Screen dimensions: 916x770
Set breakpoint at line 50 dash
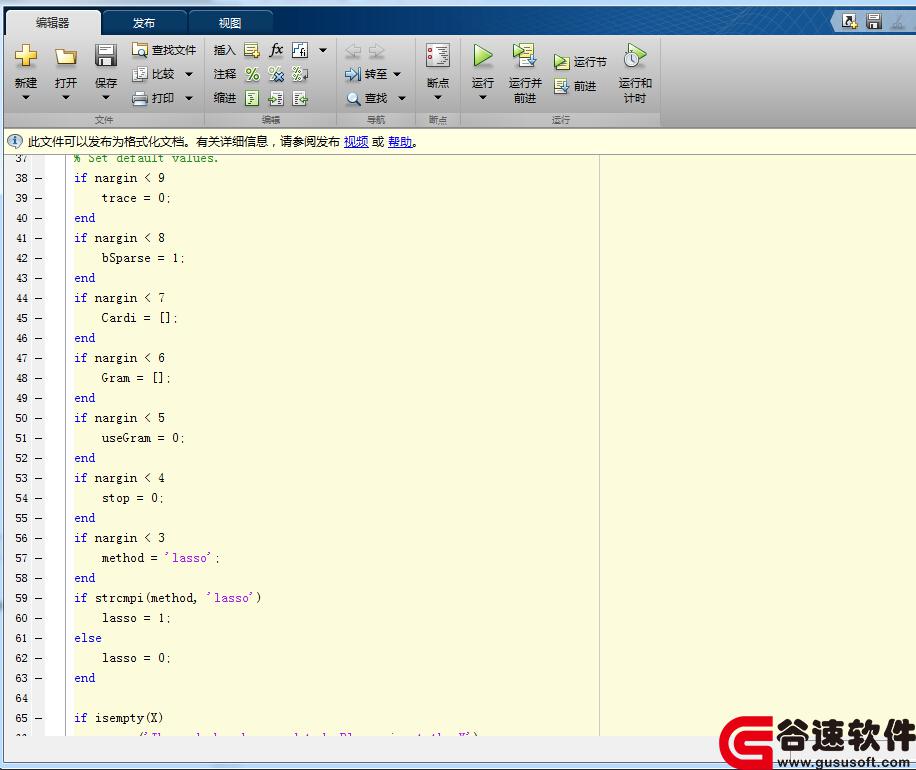tap(39, 418)
